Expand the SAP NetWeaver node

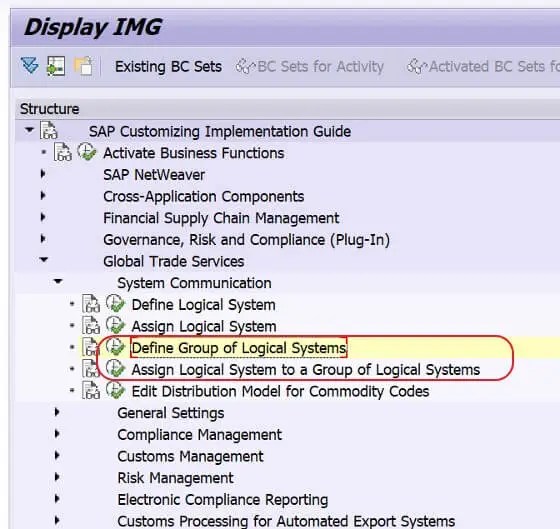pos(43,174)
